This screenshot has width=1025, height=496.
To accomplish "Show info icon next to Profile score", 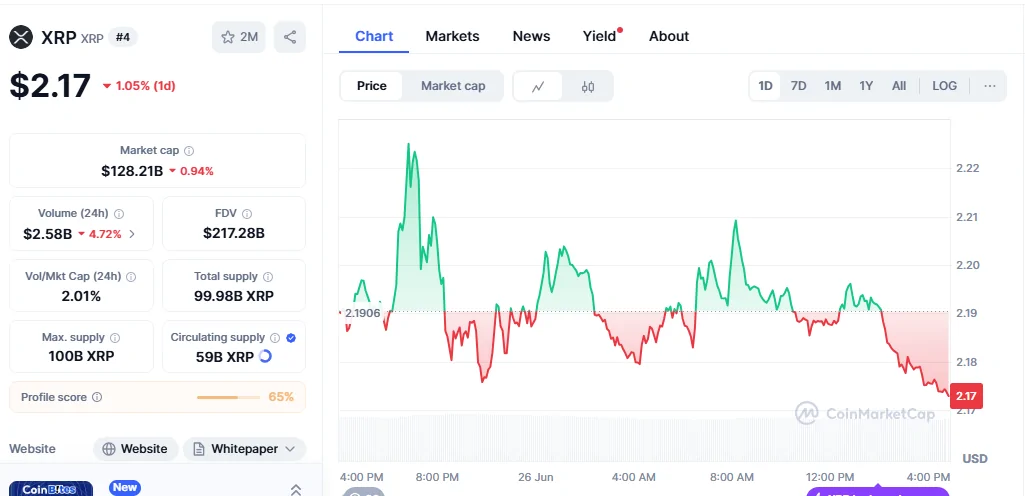I will tap(97, 397).
